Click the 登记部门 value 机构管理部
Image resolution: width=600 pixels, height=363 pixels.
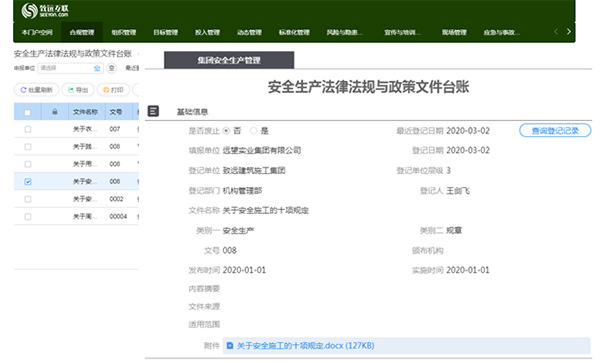click(242, 190)
